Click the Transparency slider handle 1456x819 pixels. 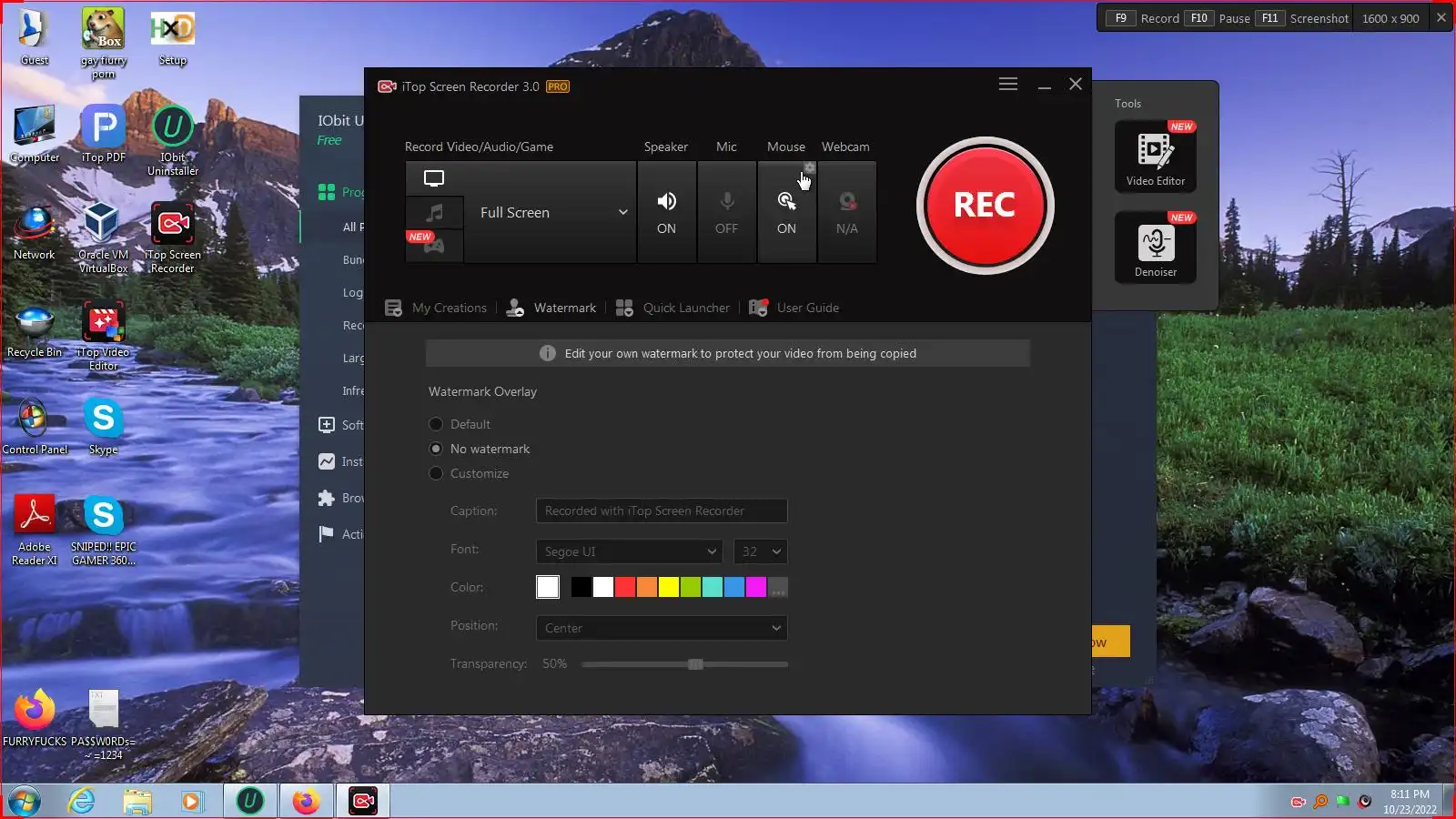(696, 664)
